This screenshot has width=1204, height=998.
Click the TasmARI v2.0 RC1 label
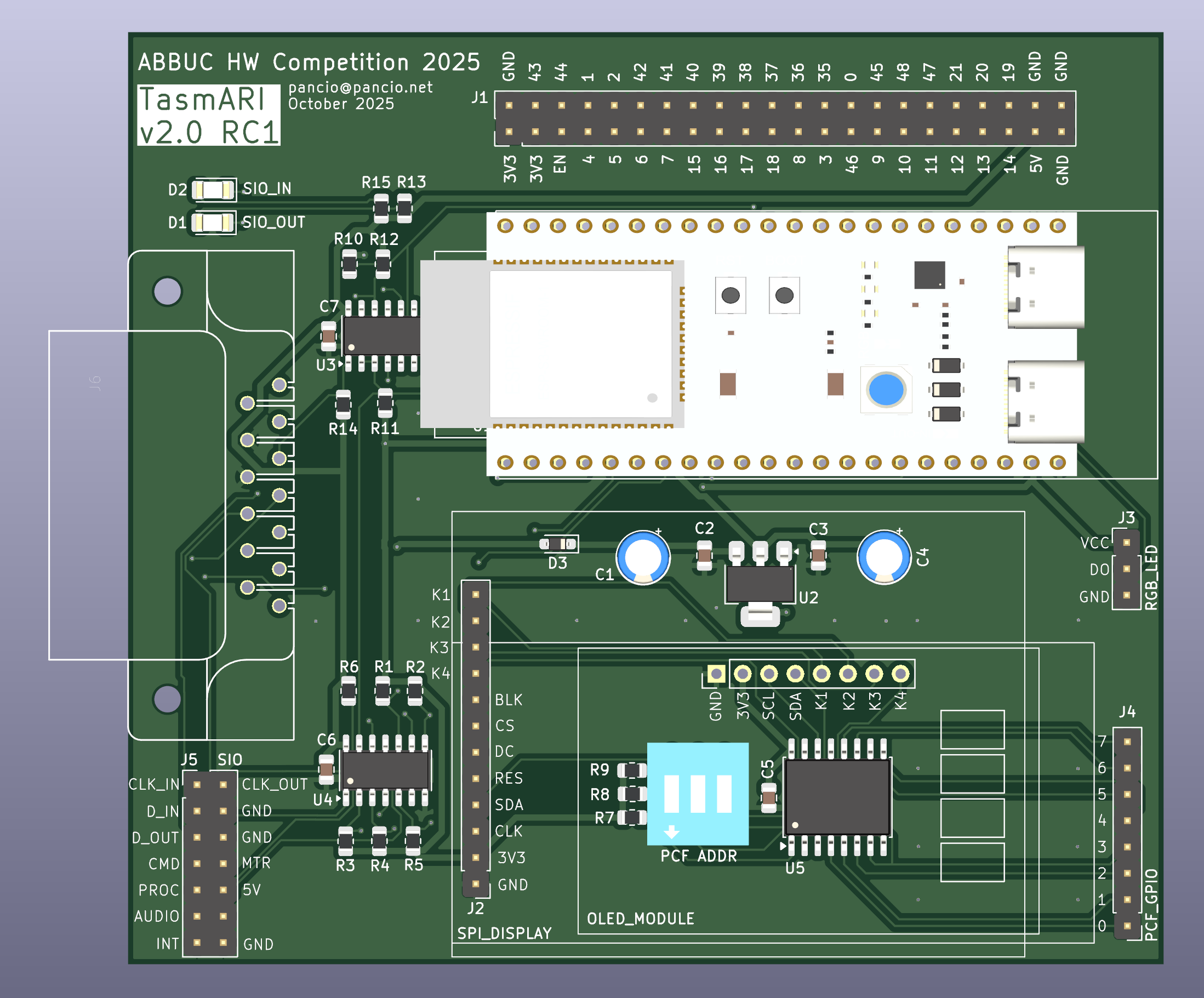pos(209,115)
